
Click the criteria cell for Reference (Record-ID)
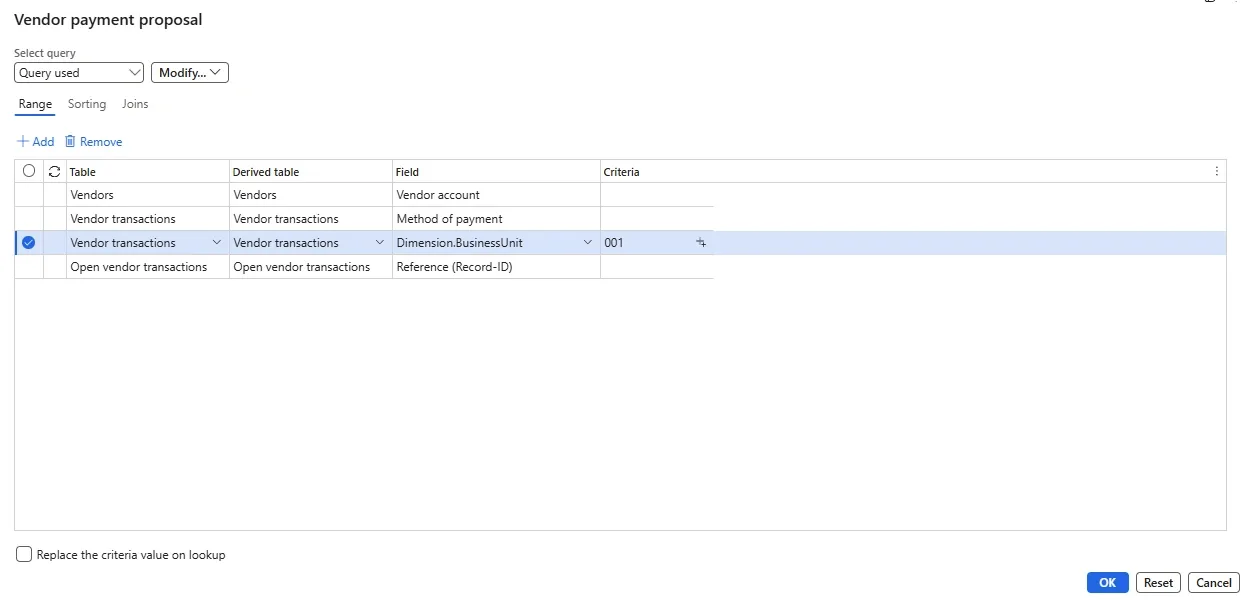(x=657, y=267)
